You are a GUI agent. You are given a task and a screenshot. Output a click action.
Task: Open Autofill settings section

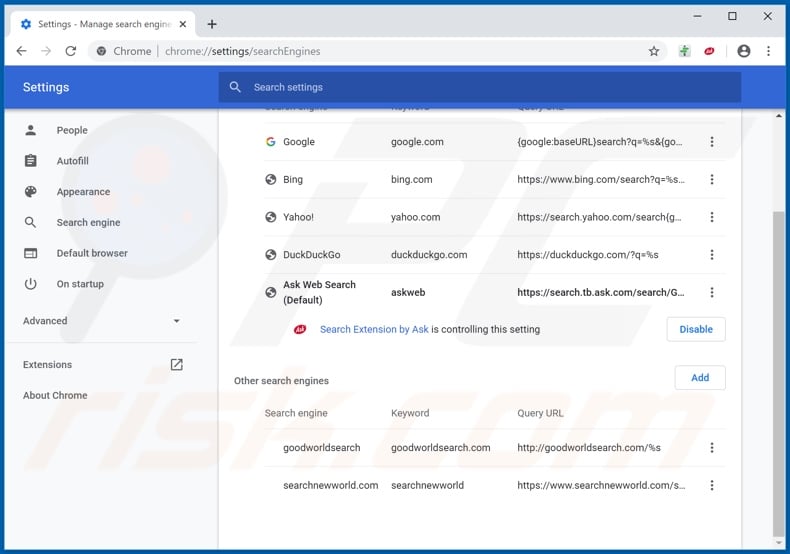coord(73,161)
